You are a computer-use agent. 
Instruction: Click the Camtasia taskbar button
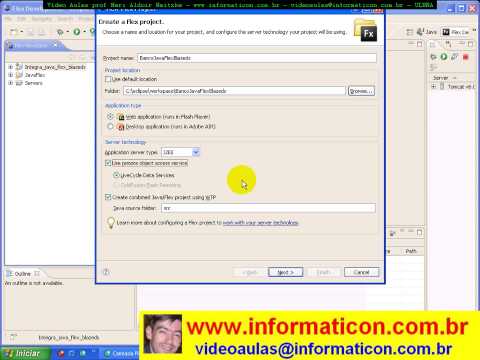[x=120, y=353]
